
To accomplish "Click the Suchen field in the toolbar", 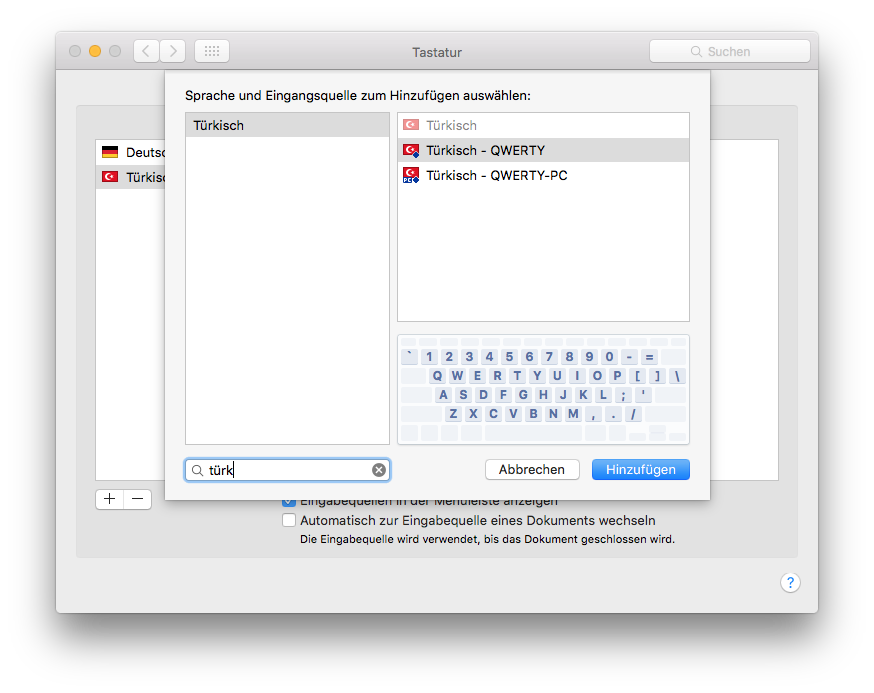I will 730,51.
